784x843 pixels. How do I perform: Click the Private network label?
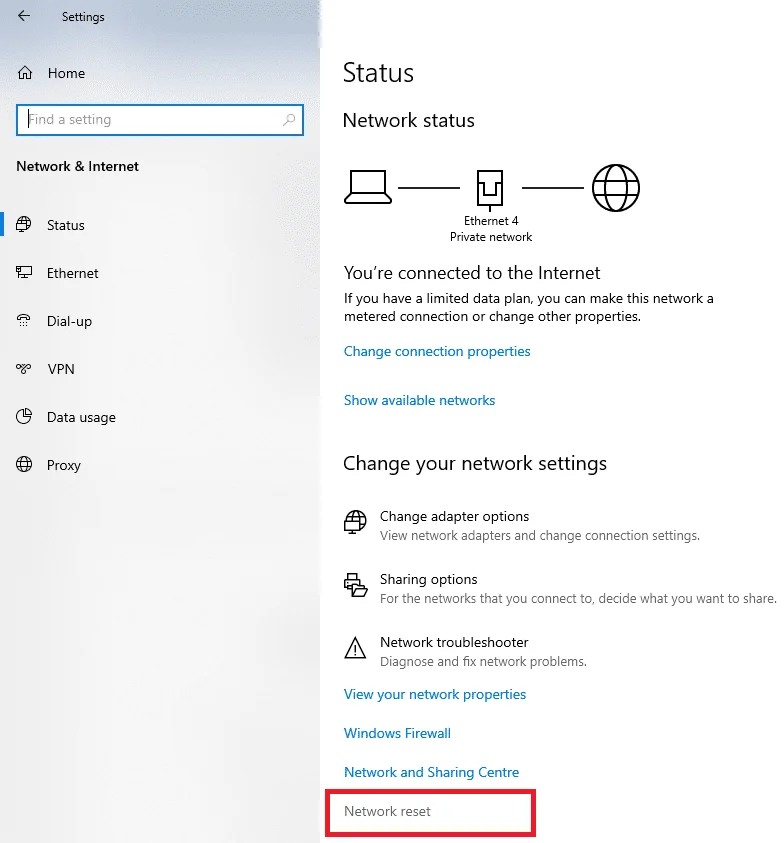tap(491, 237)
